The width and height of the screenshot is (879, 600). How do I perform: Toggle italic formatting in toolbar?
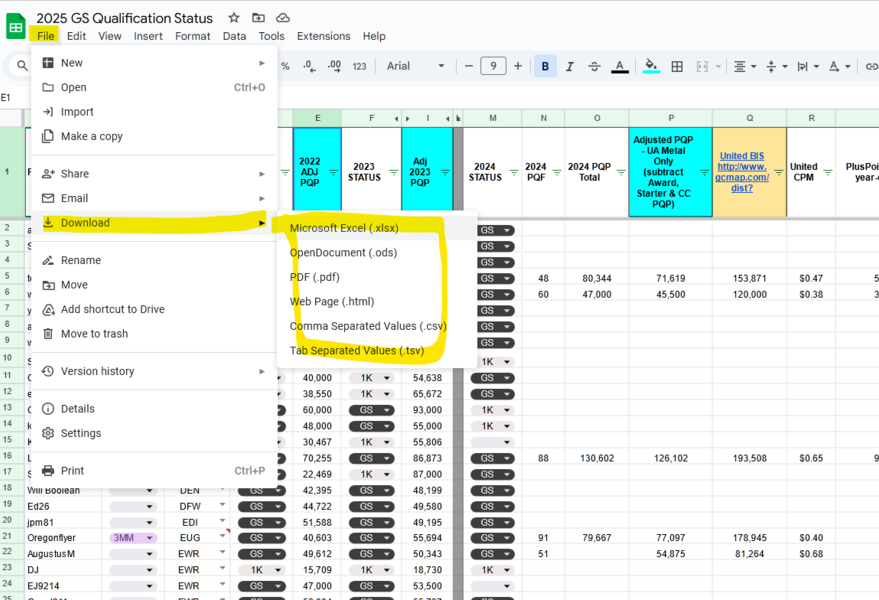(570, 66)
